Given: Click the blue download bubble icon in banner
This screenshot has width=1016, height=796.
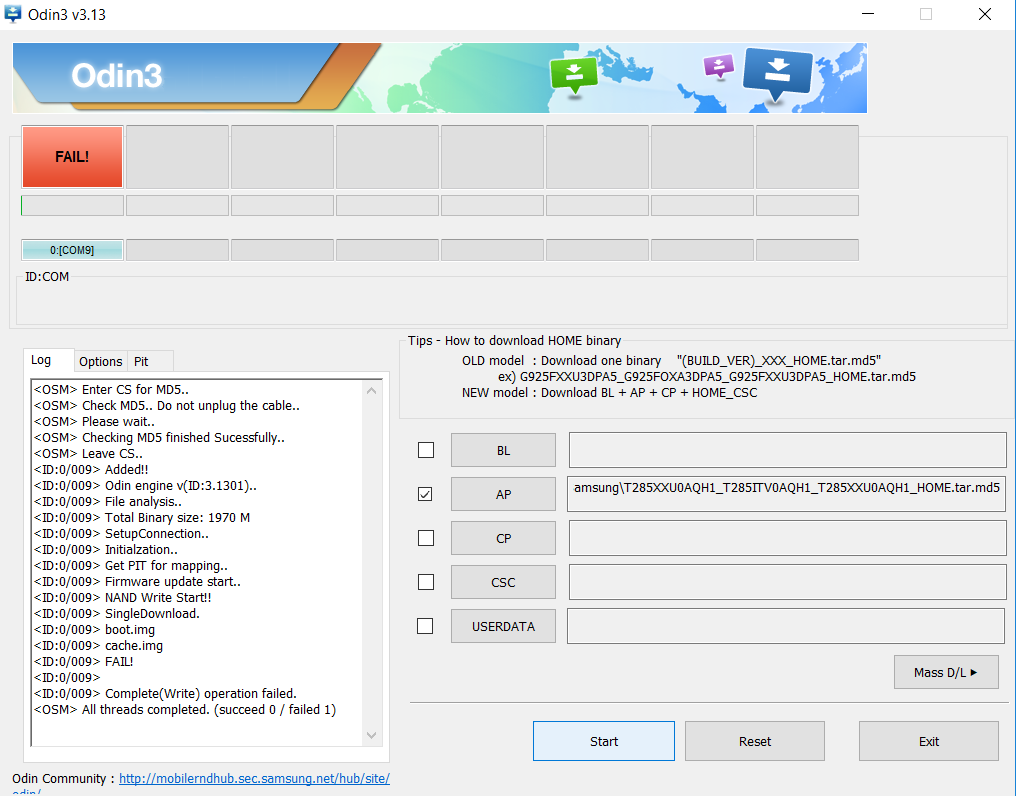Looking at the screenshot, I should click(778, 74).
